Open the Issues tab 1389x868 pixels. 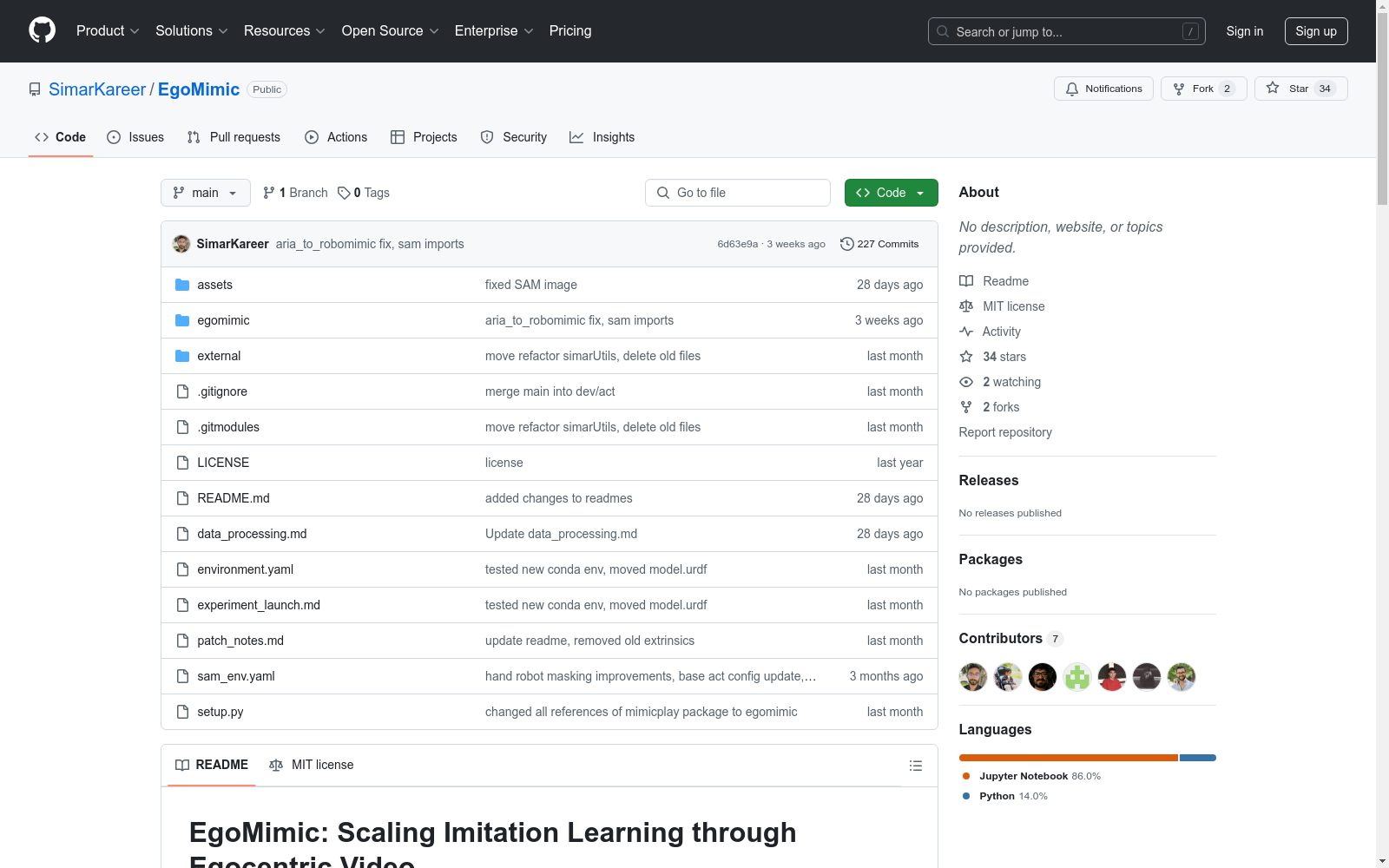(135, 137)
